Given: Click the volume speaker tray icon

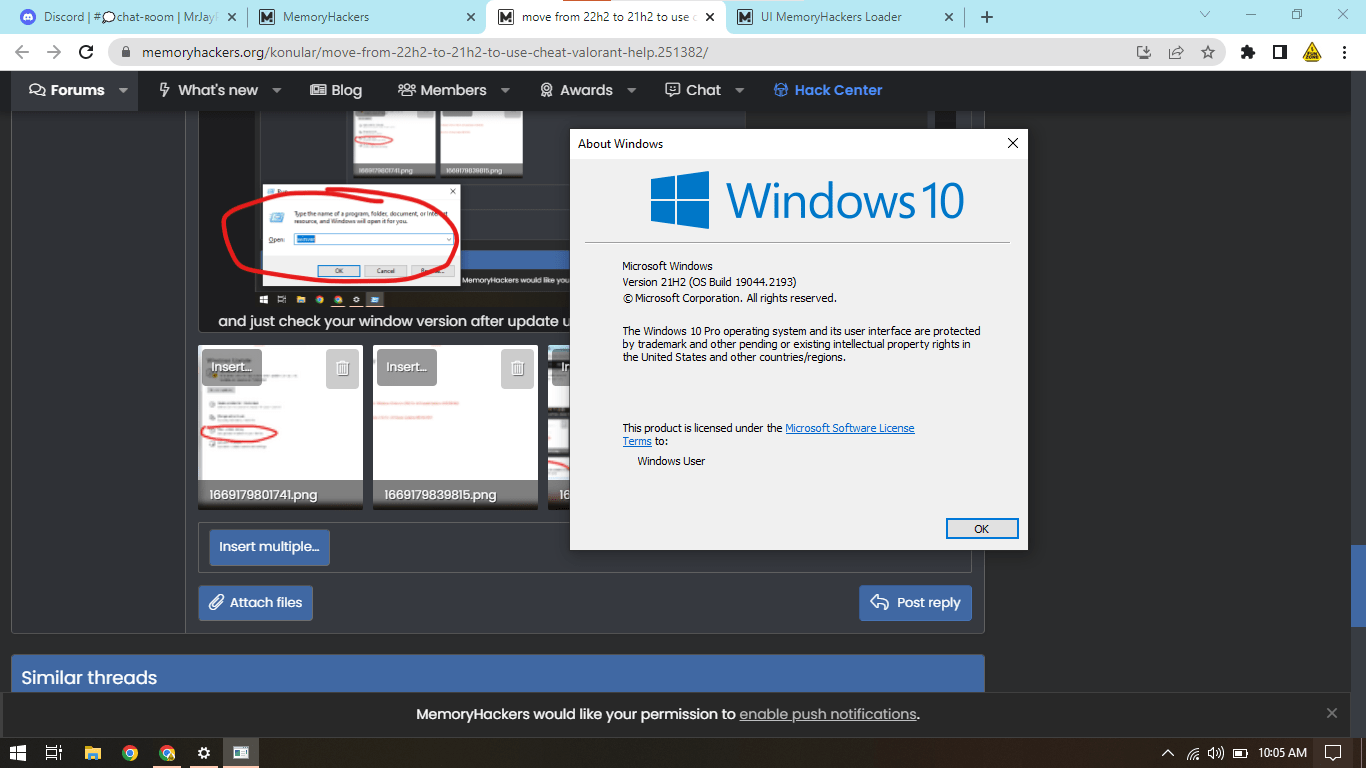Looking at the screenshot, I should pos(1216,753).
